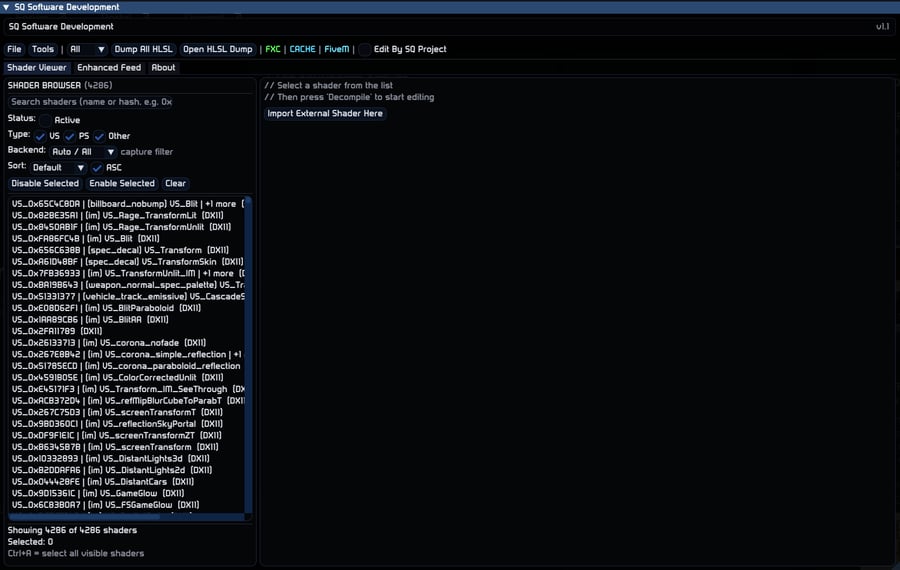Select shader VS_0xFA86FC4B VS_Blit
The width and height of the screenshot is (900, 570).
pos(127,238)
